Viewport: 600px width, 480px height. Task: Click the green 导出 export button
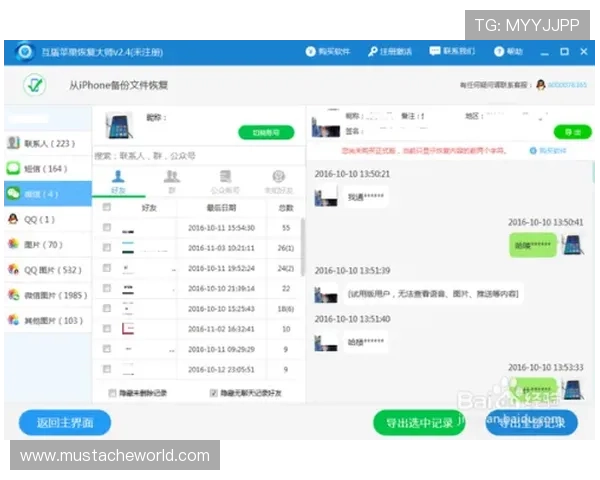click(x=572, y=132)
